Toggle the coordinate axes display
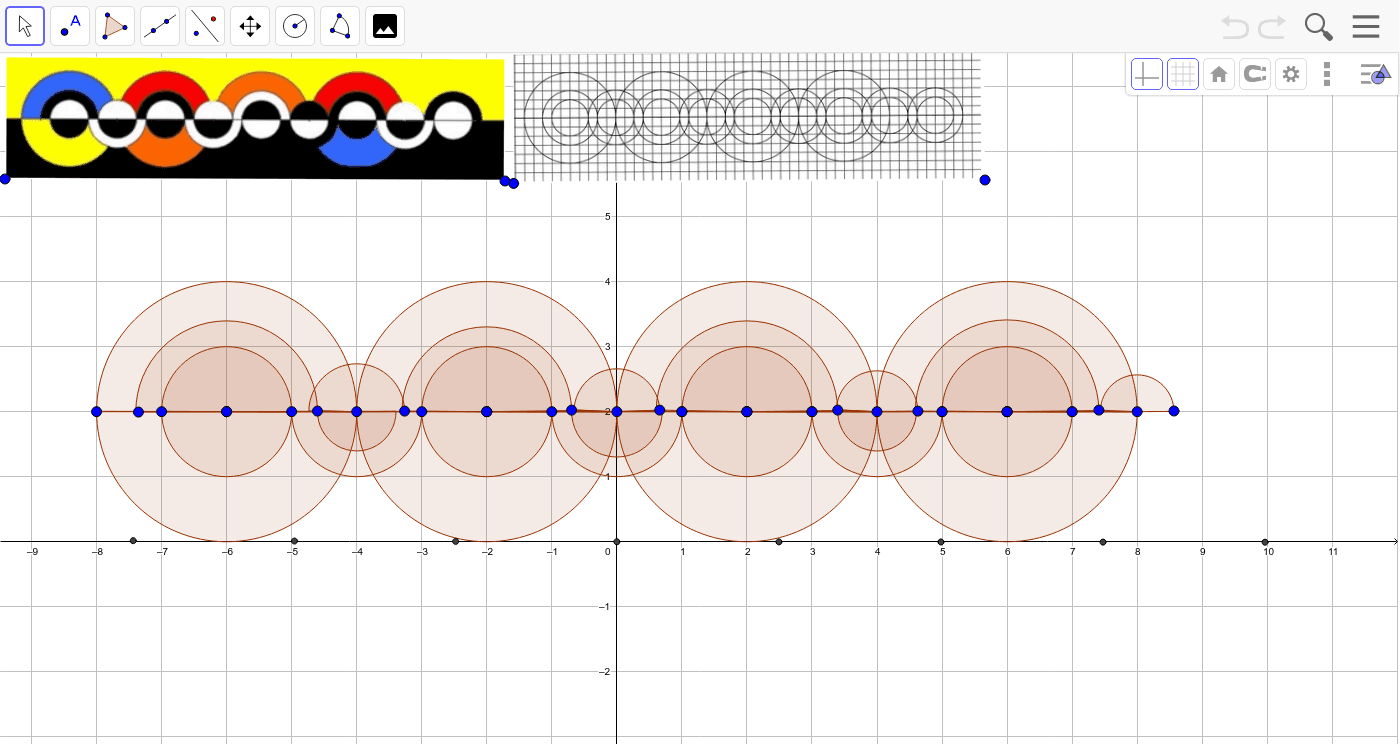1400x746 pixels. (1147, 74)
